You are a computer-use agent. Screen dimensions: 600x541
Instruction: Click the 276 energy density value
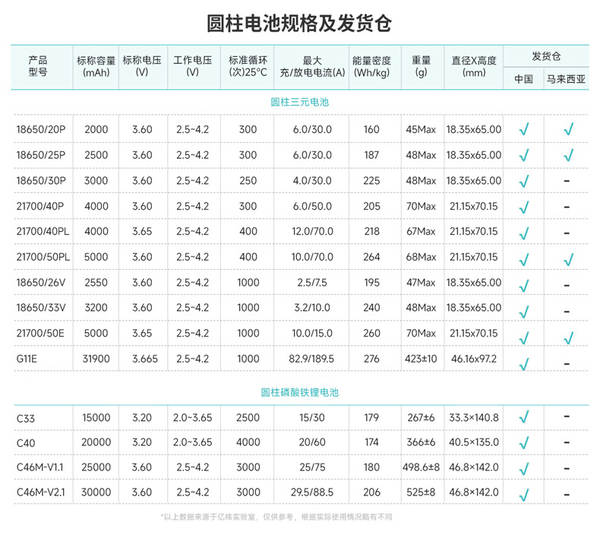click(372, 359)
